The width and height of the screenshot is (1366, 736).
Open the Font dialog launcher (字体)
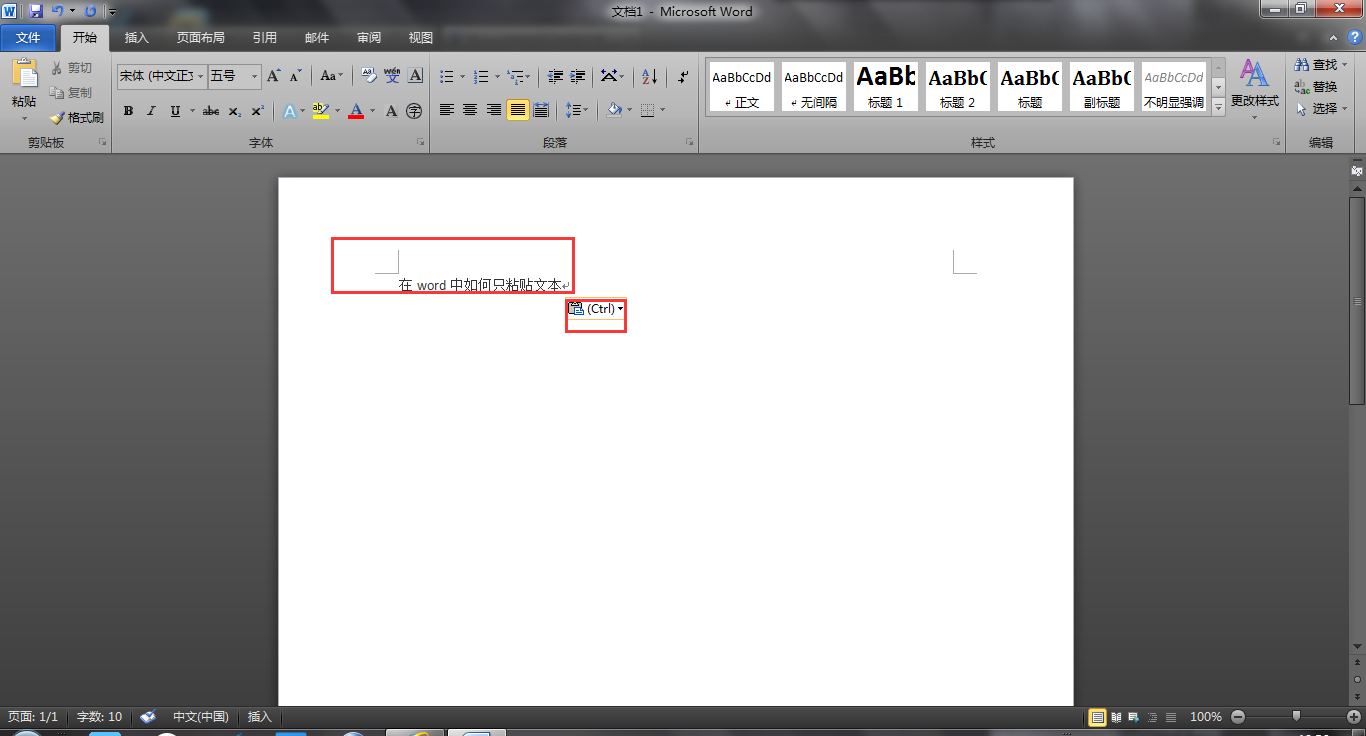[x=420, y=143]
